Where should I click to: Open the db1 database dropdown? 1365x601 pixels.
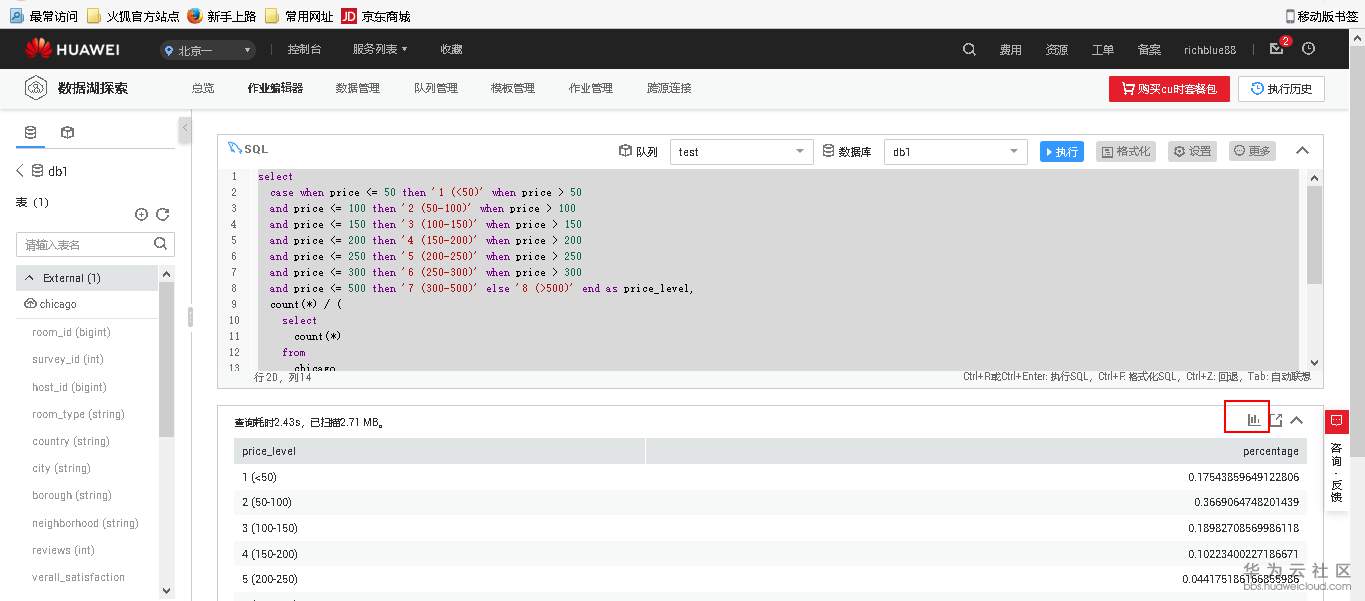click(953, 151)
